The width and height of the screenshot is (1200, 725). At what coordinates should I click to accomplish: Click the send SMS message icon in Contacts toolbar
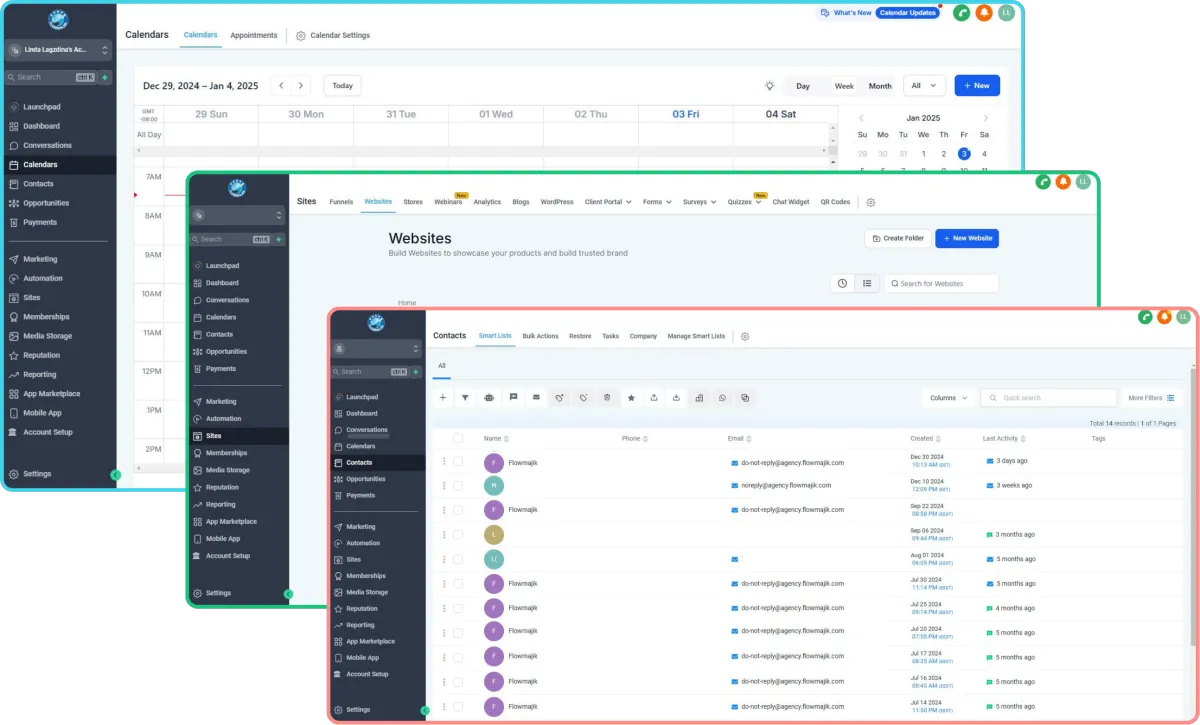coord(513,398)
